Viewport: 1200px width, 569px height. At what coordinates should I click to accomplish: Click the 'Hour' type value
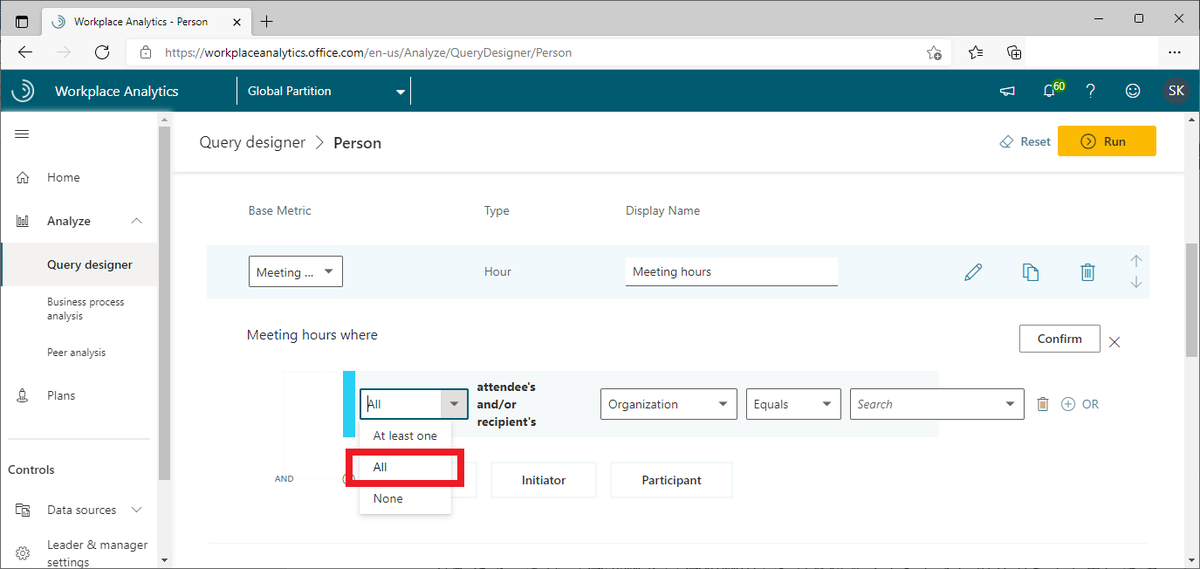pyautogui.click(x=498, y=272)
